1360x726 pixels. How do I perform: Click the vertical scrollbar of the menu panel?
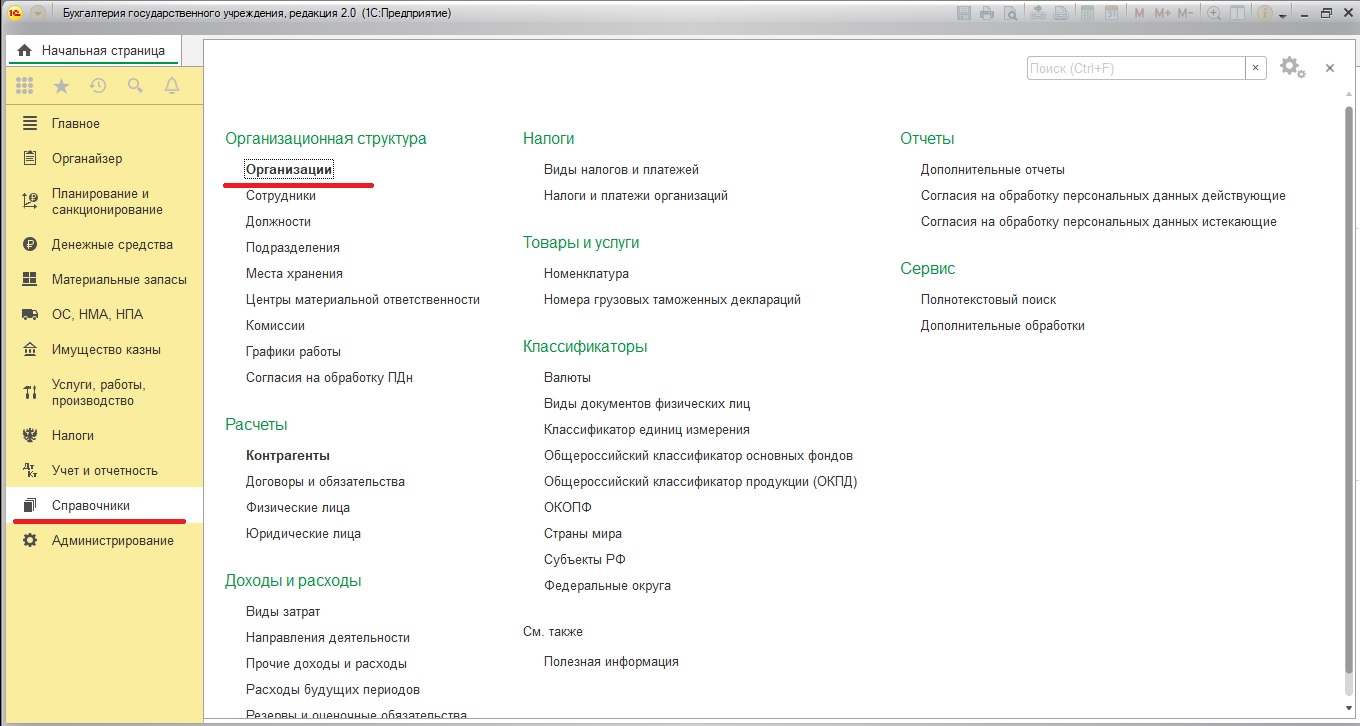(1349, 400)
